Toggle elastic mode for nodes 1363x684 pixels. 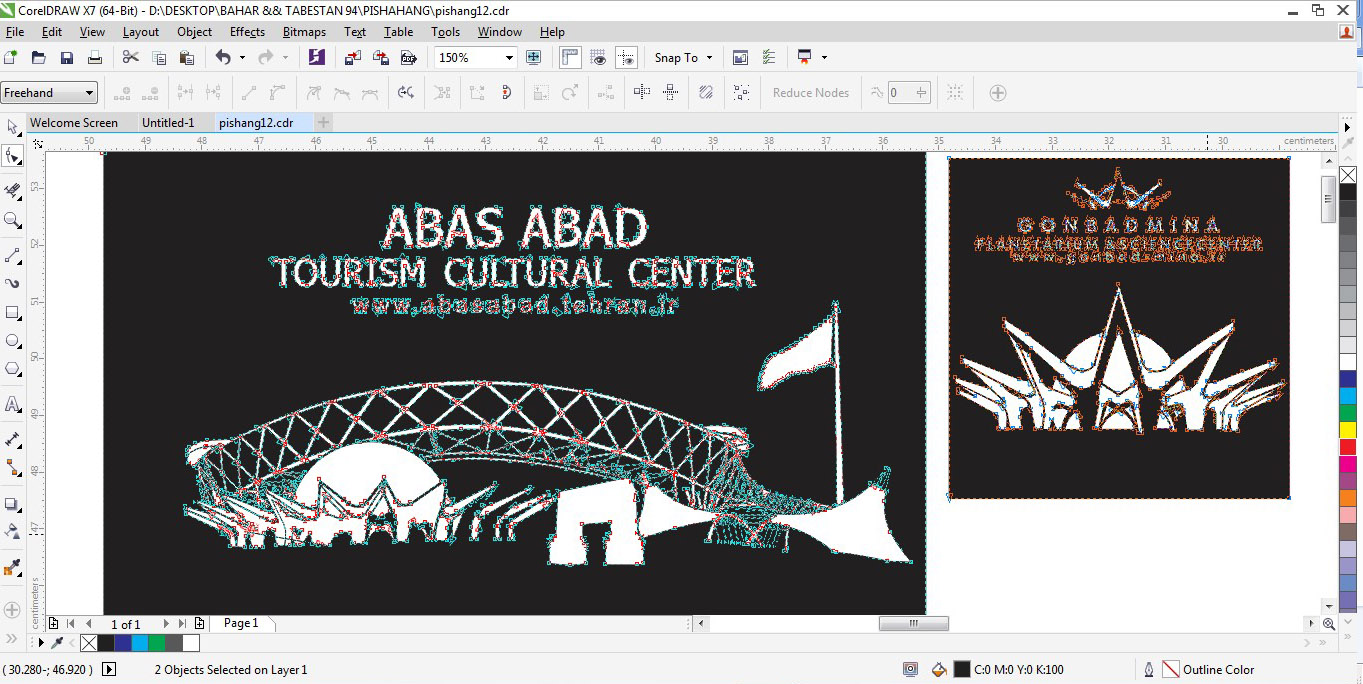click(705, 93)
